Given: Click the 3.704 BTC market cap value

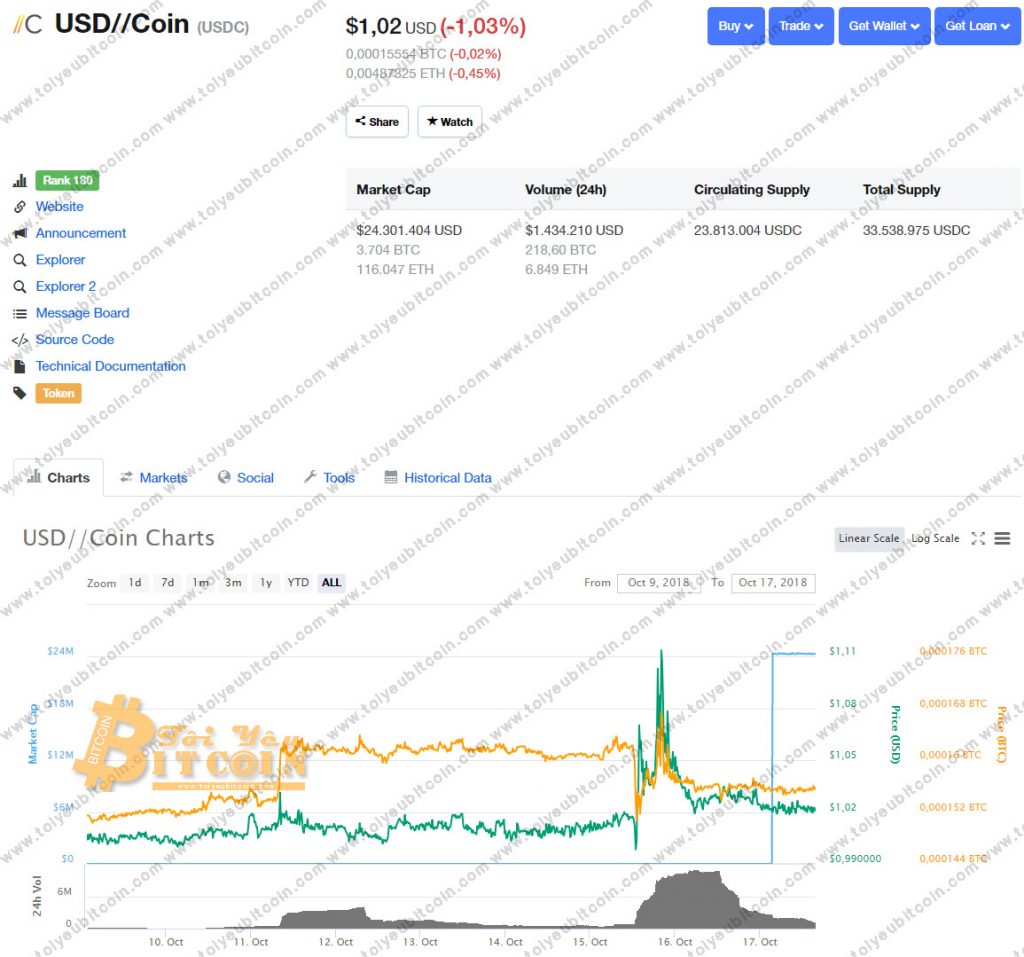Looking at the screenshot, I should tap(388, 250).
